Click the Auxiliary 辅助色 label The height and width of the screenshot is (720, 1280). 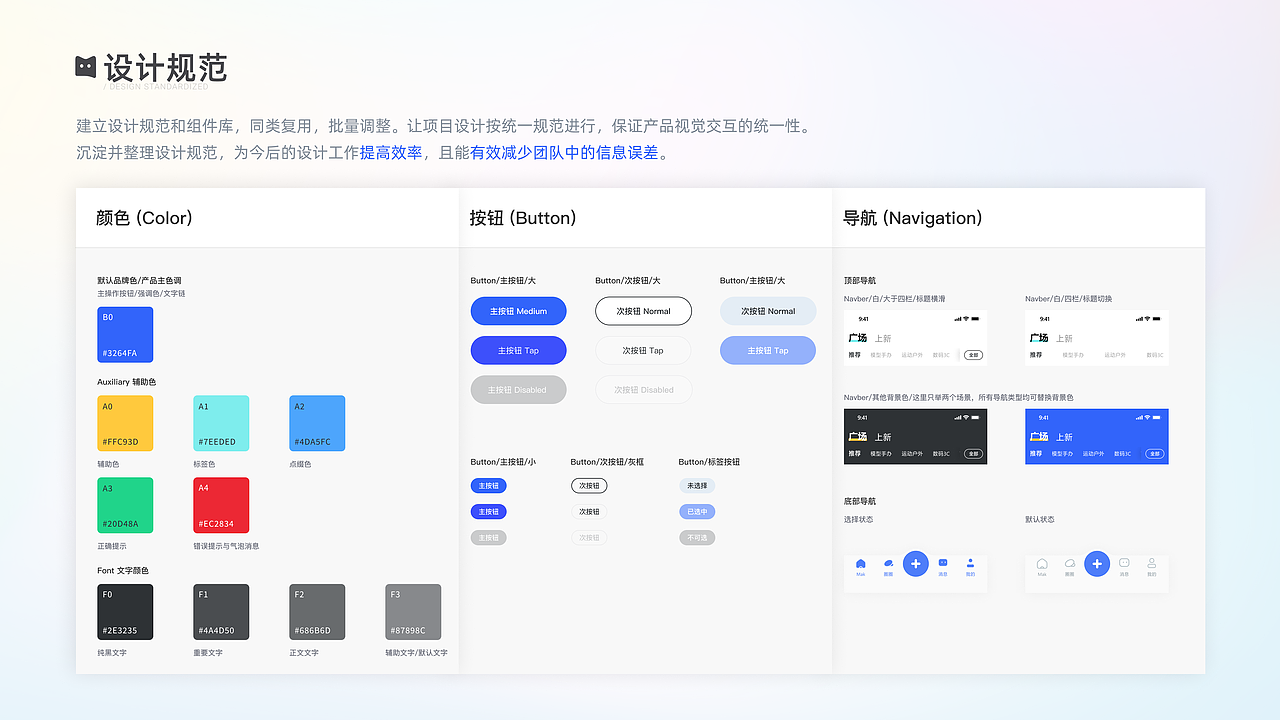[127, 382]
